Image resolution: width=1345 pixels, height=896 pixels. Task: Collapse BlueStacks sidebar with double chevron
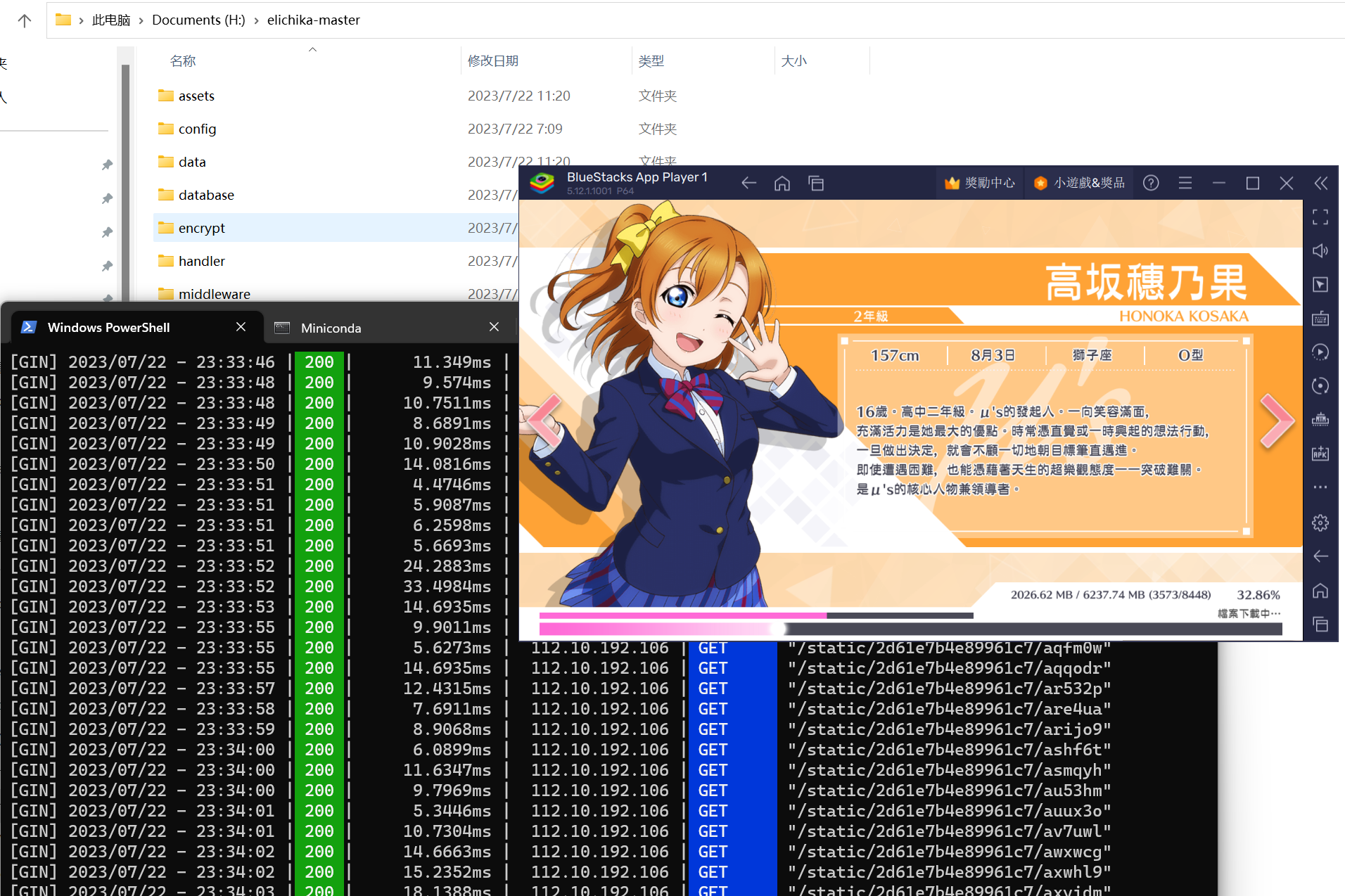pyautogui.click(x=1321, y=183)
